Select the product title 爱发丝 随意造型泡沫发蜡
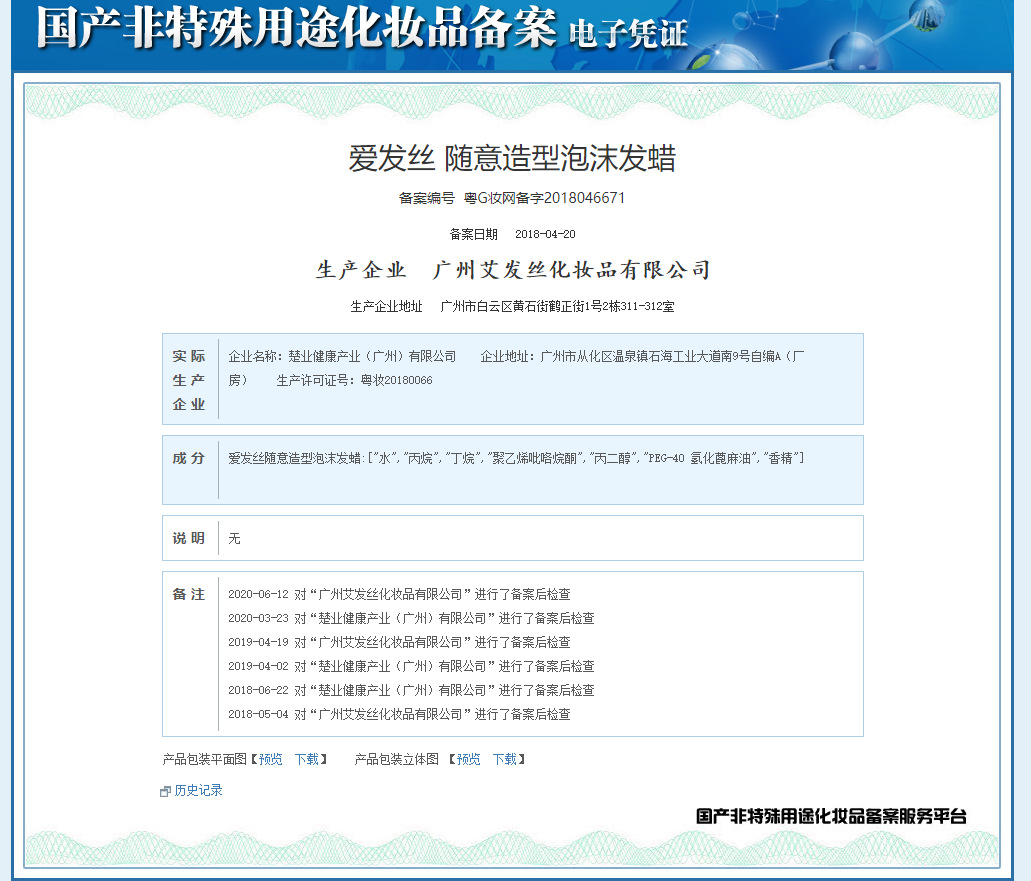The image size is (1031, 881). pos(512,158)
